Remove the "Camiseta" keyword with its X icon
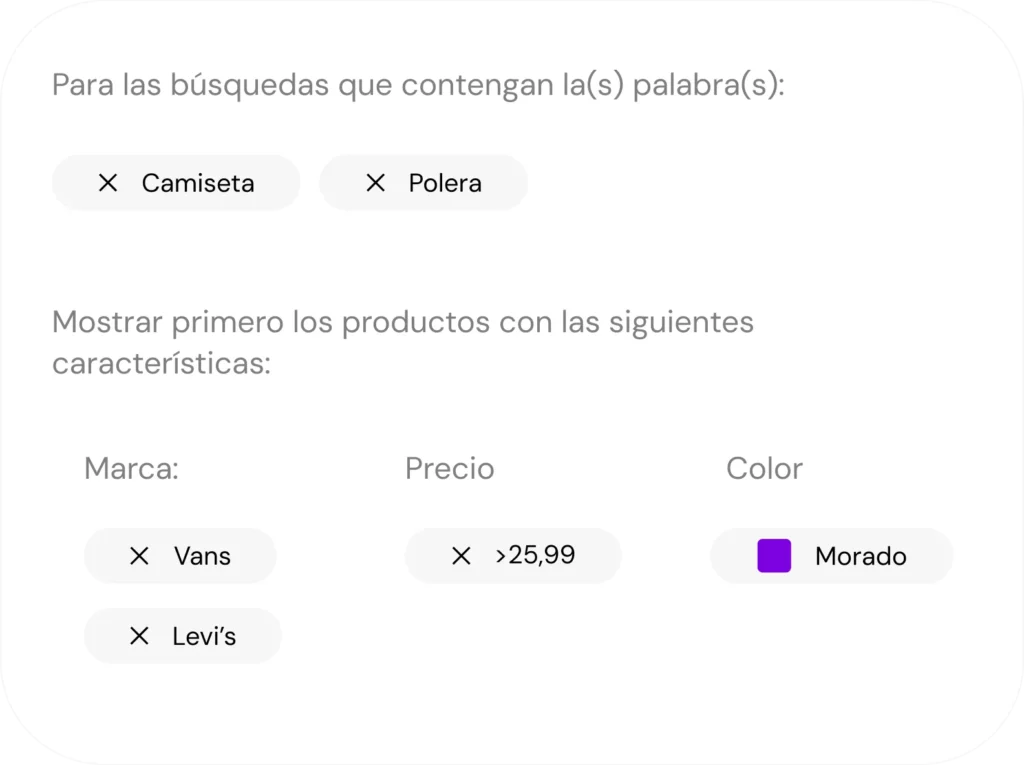This screenshot has height=765, width=1024. pos(107,182)
